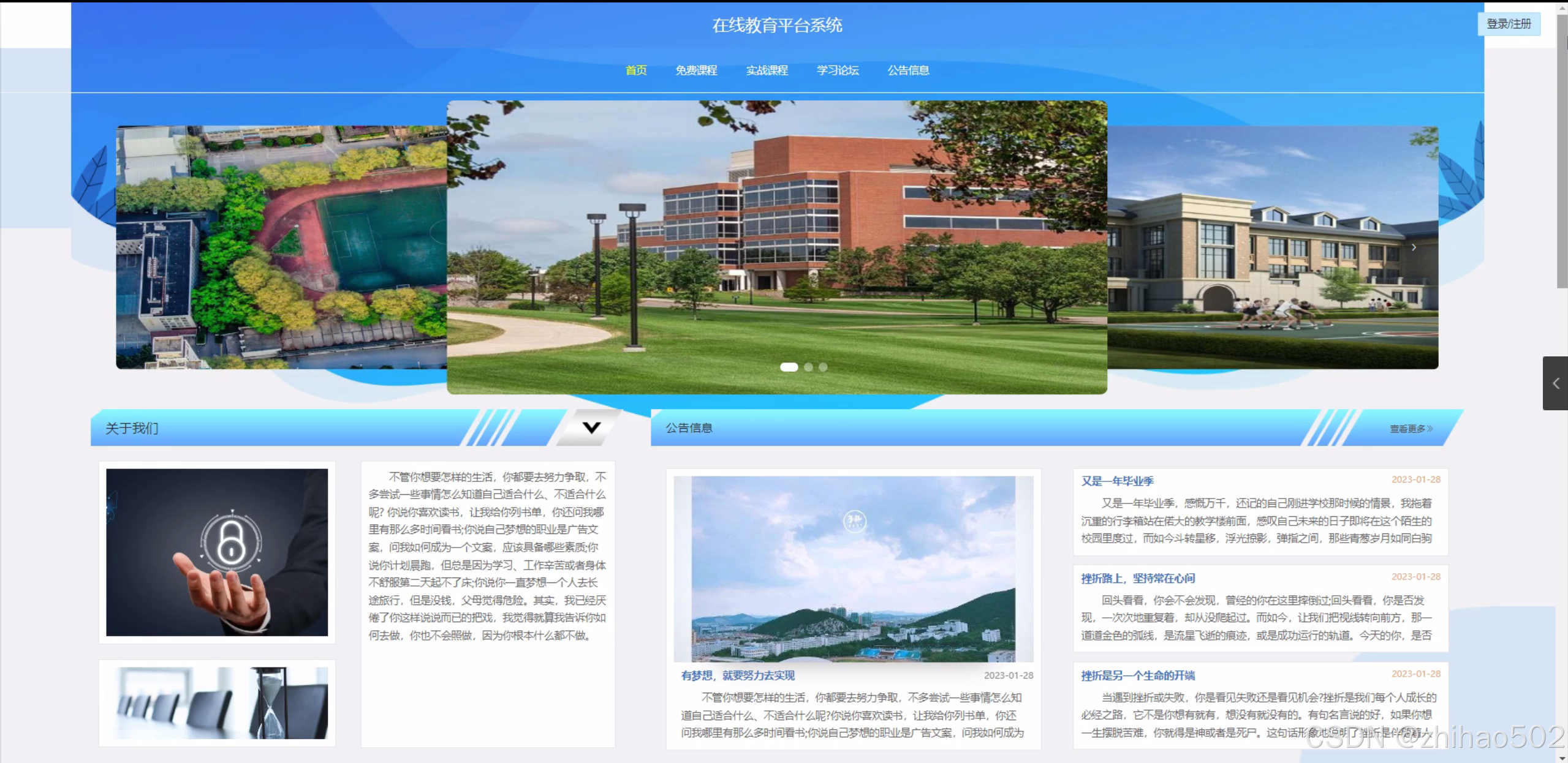1568x763 pixels.
Task: Click the carousel previous arrow
Action: [x=140, y=247]
